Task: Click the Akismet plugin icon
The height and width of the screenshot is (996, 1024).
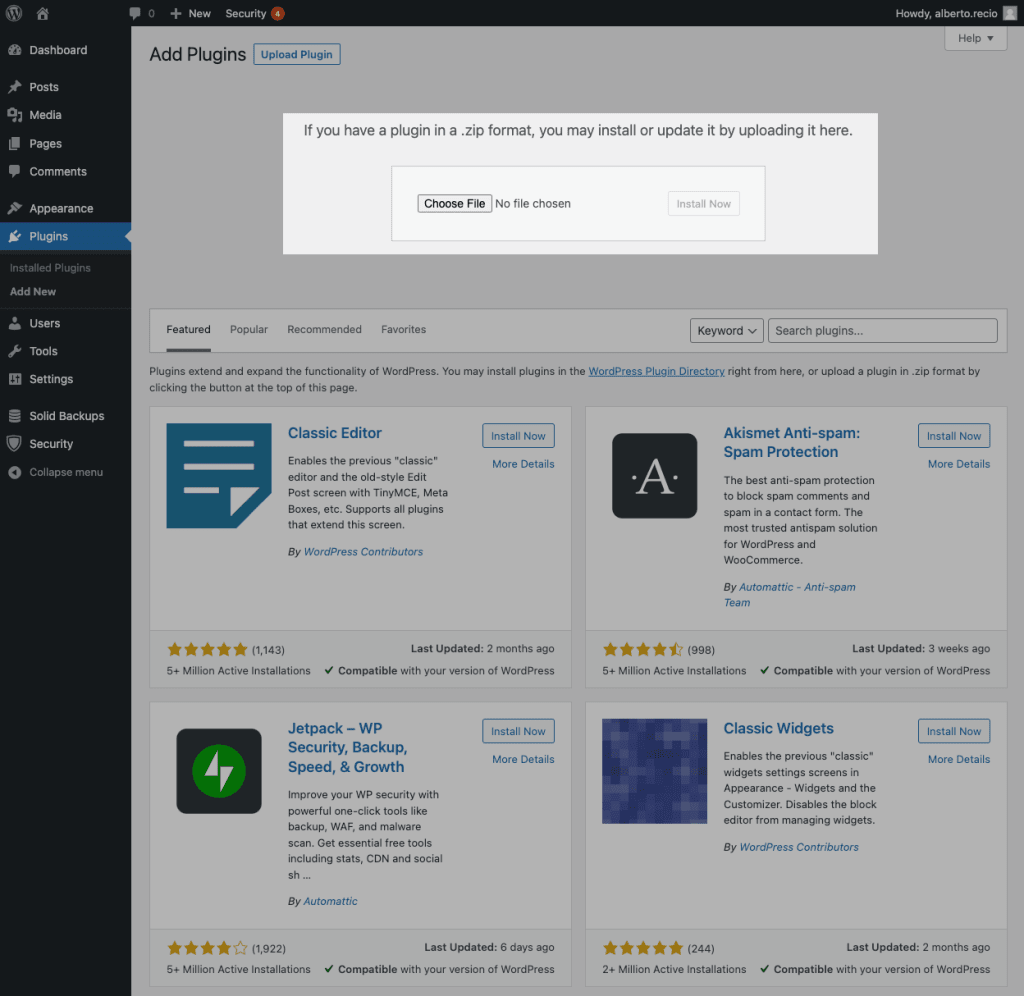Action: (x=654, y=475)
